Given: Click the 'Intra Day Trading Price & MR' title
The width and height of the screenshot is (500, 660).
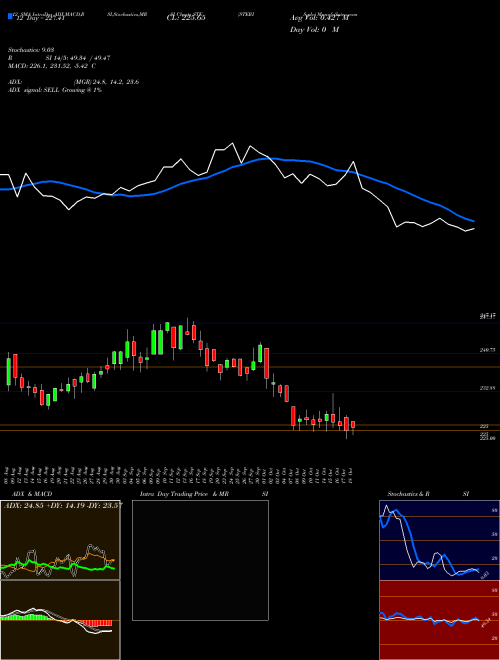Looking at the screenshot, I should coord(184,494).
